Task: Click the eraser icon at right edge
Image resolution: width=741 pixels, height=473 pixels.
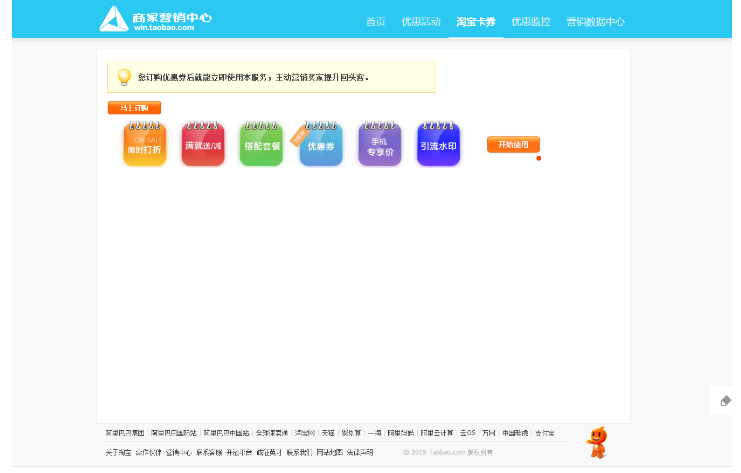Action: click(725, 401)
